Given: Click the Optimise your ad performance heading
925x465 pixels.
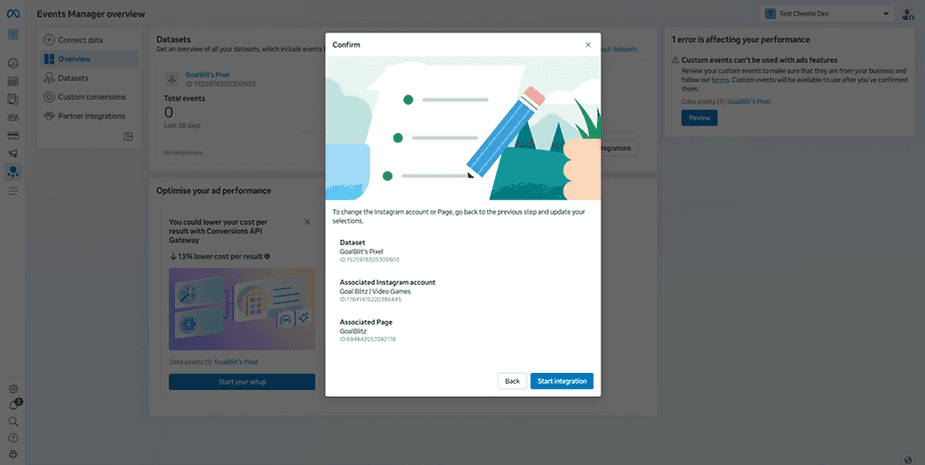Looking at the screenshot, I should pos(214,191).
